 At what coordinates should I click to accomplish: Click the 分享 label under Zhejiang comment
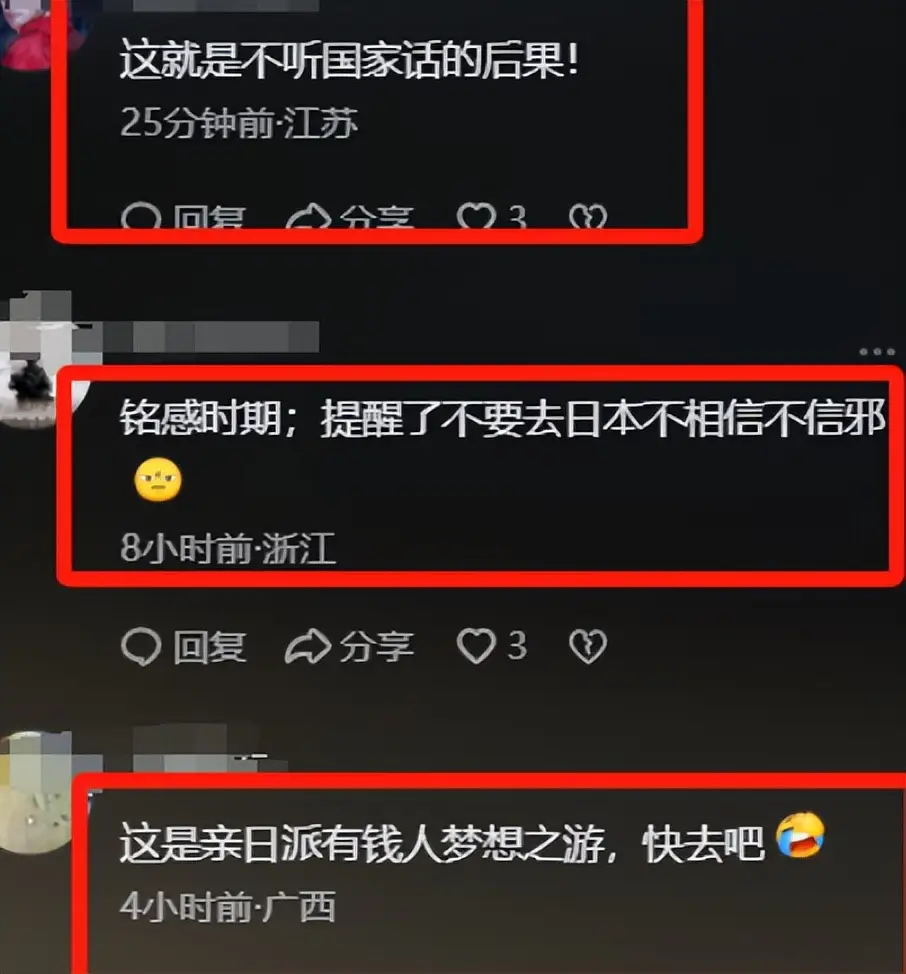coord(376,647)
